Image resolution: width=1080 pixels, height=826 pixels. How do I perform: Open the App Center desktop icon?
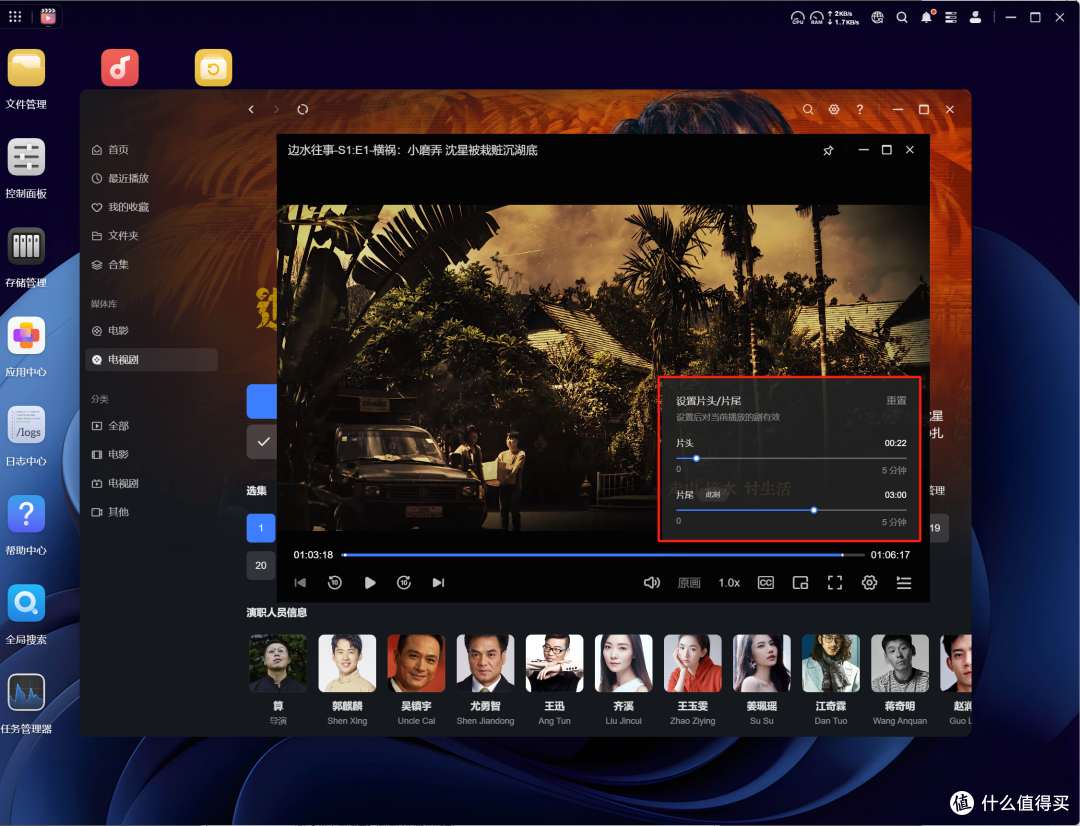26,335
